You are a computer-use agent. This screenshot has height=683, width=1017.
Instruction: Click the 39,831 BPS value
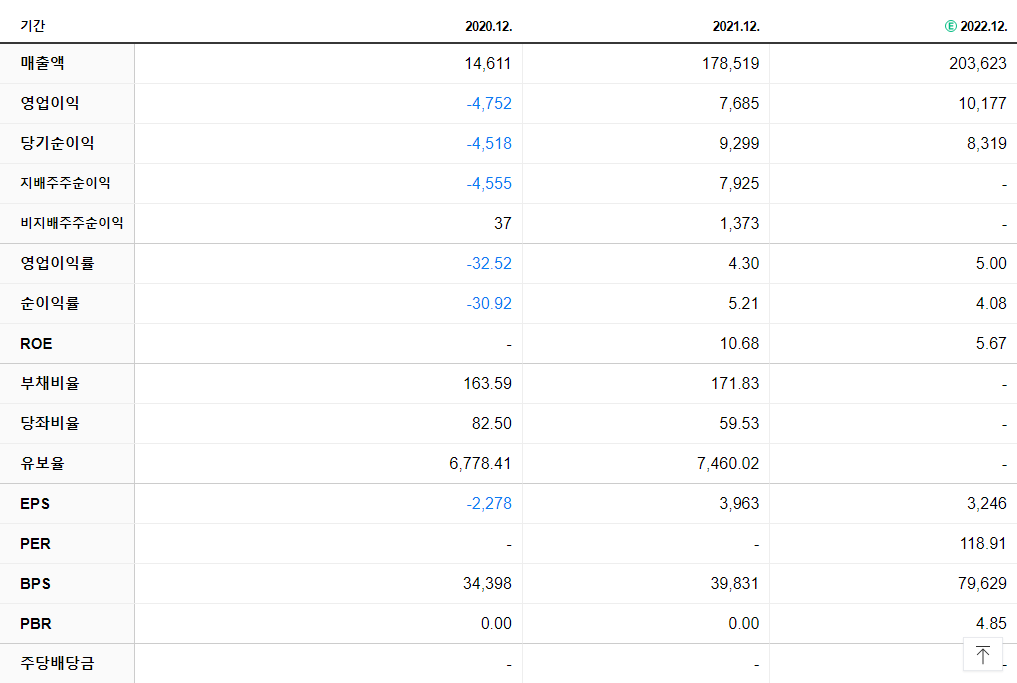click(734, 584)
